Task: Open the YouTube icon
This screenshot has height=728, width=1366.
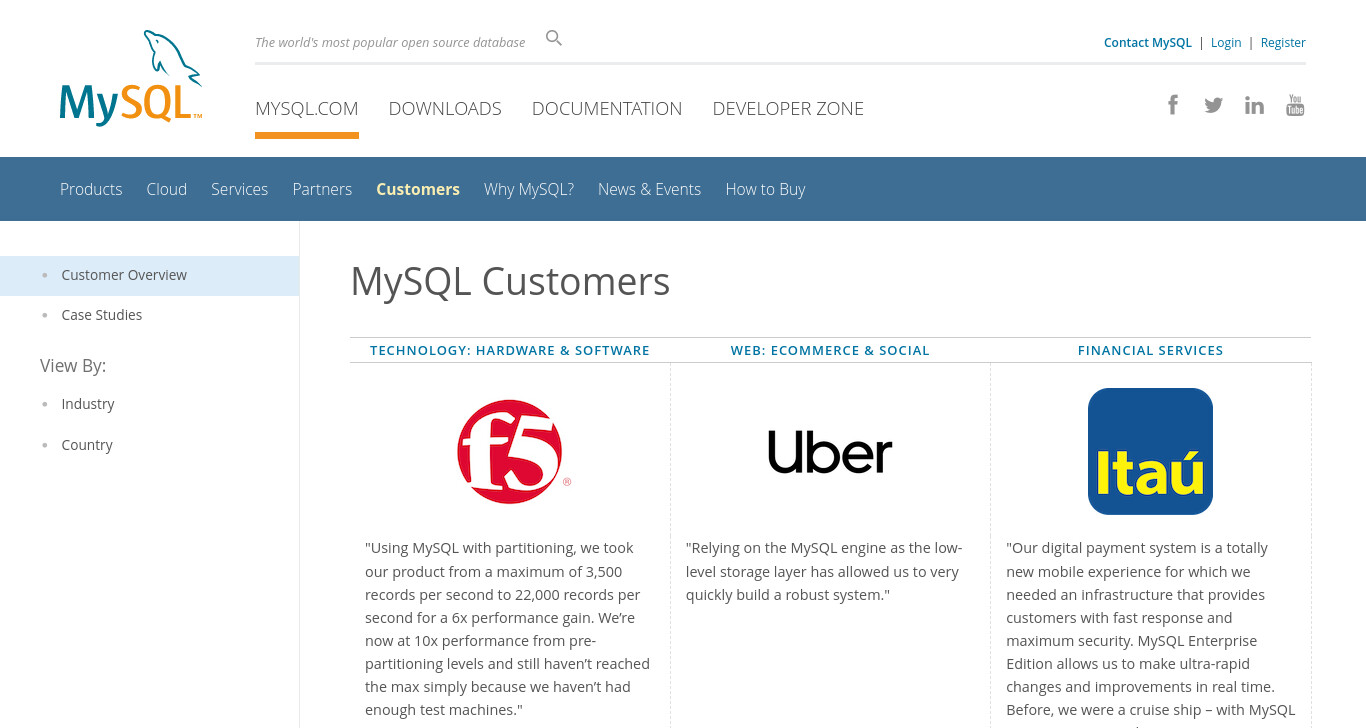Action: 1295,105
